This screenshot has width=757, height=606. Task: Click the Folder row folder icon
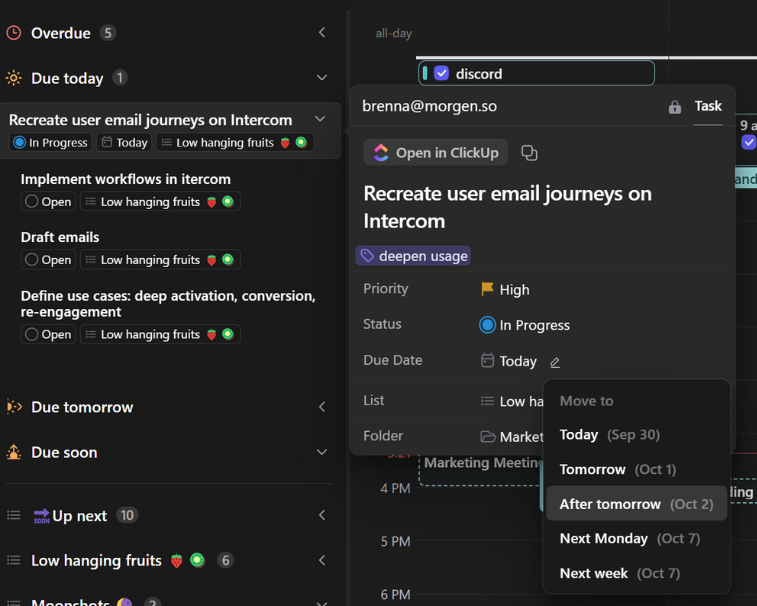488,437
